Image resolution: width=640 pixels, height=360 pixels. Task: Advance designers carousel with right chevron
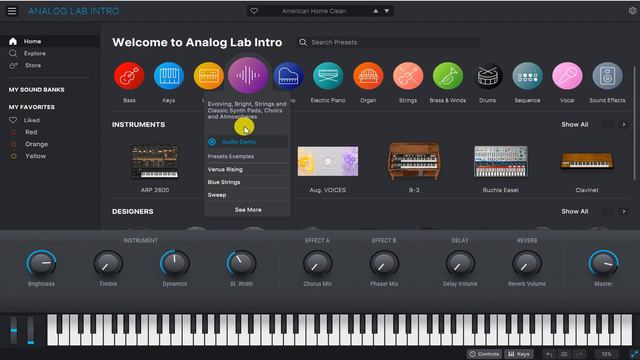click(x=624, y=211)
